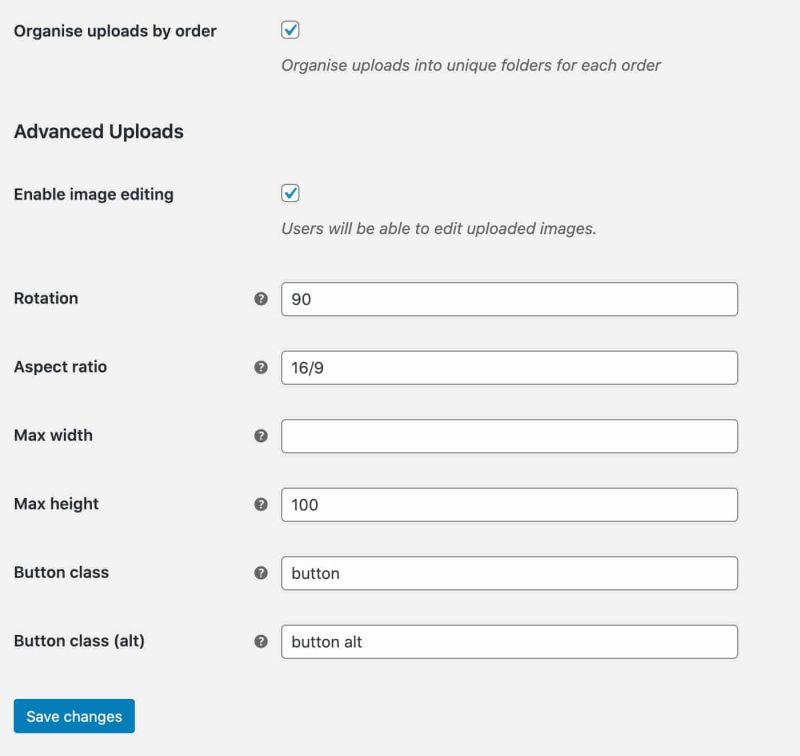Untick the Organise uploads by order checkbox
The width and height of the screenshot is (800, 756).
291,30
